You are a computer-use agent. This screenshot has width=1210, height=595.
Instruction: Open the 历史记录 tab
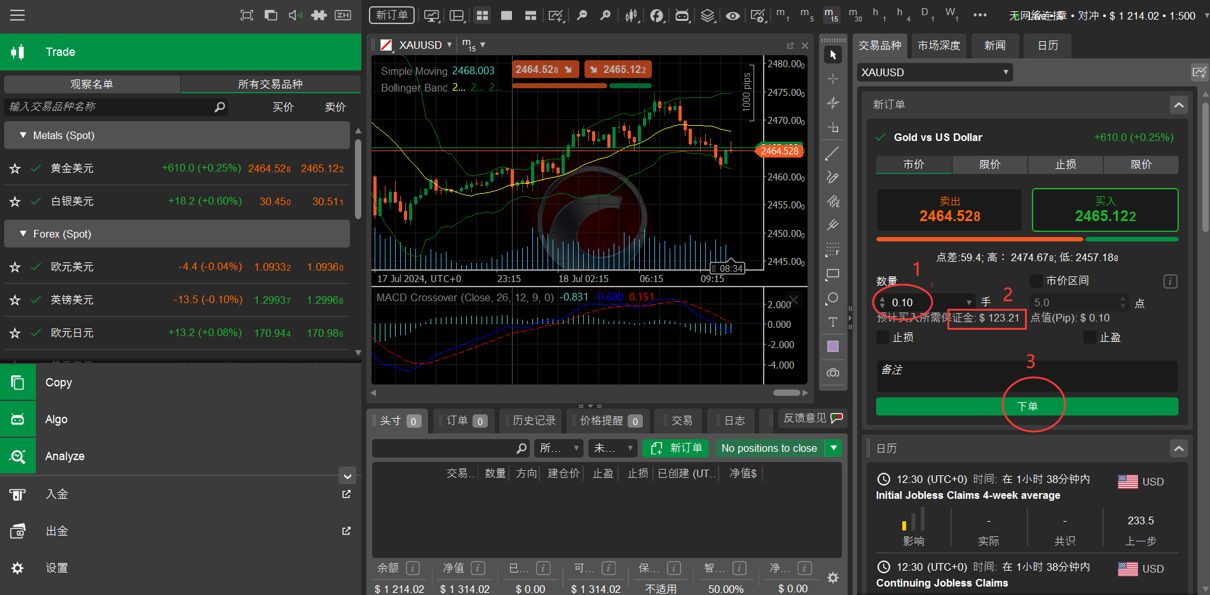tap(533, 421)
